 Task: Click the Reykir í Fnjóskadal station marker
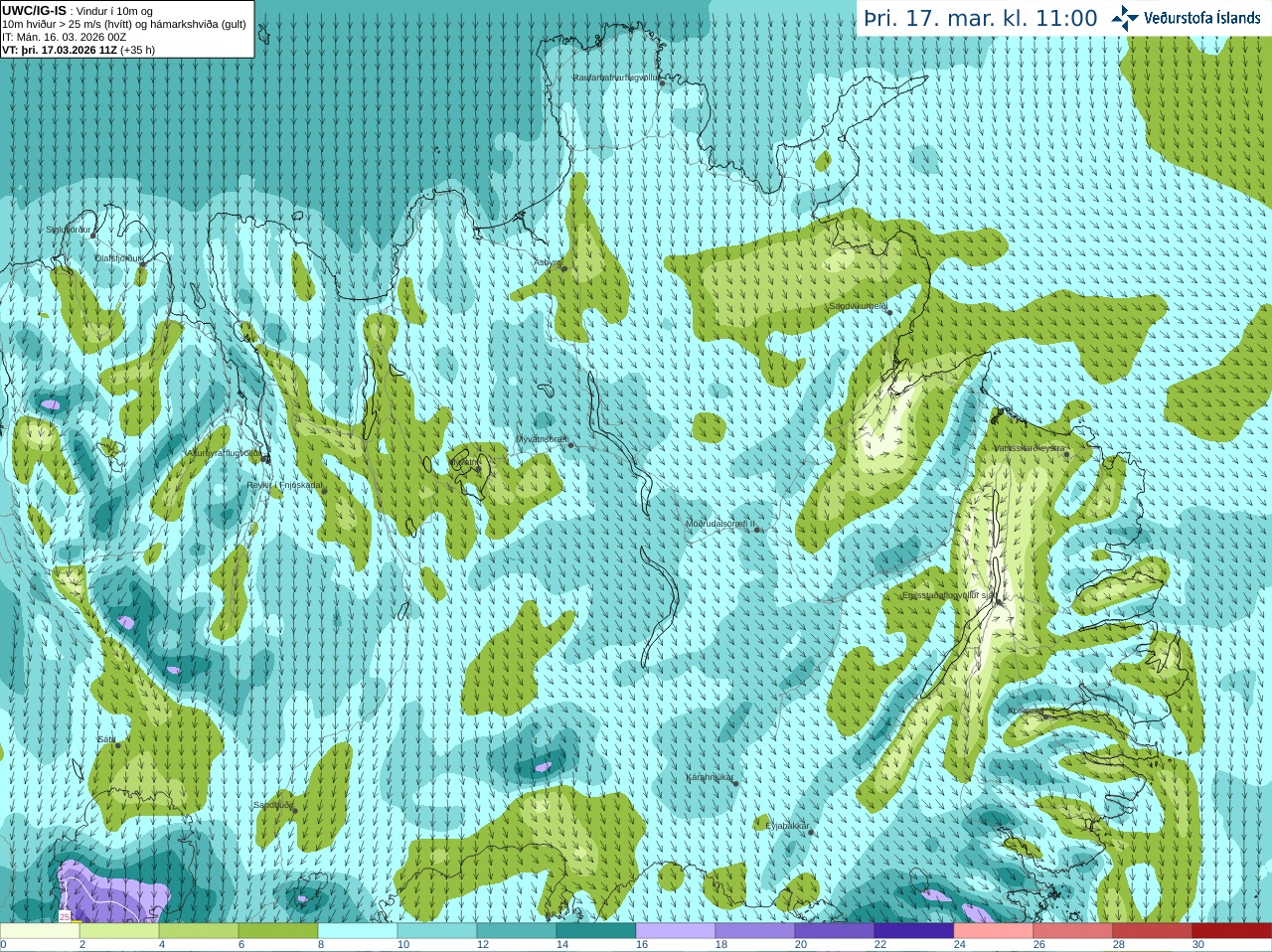[324, 491]
